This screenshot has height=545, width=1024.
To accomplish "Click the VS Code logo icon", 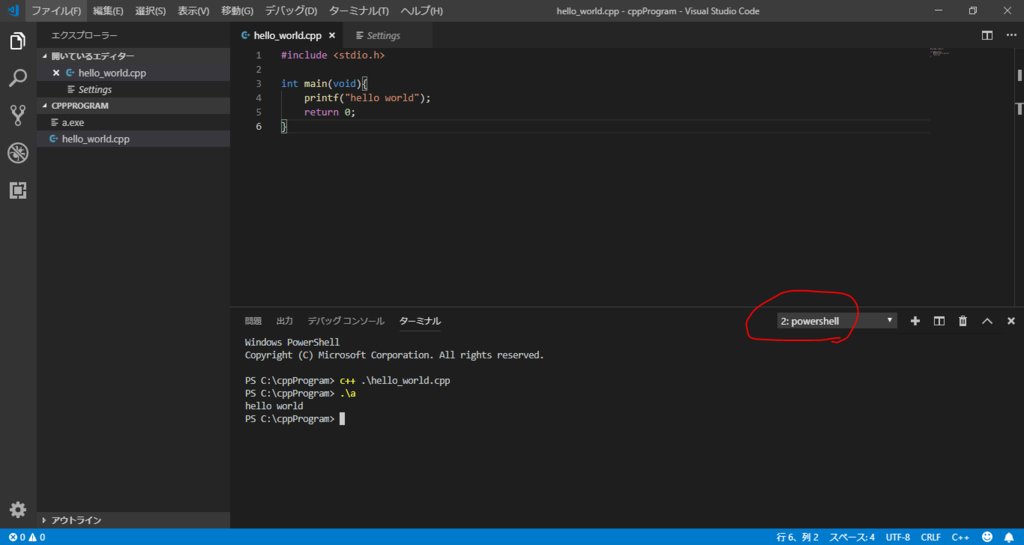I will click(x=12, y=10).
